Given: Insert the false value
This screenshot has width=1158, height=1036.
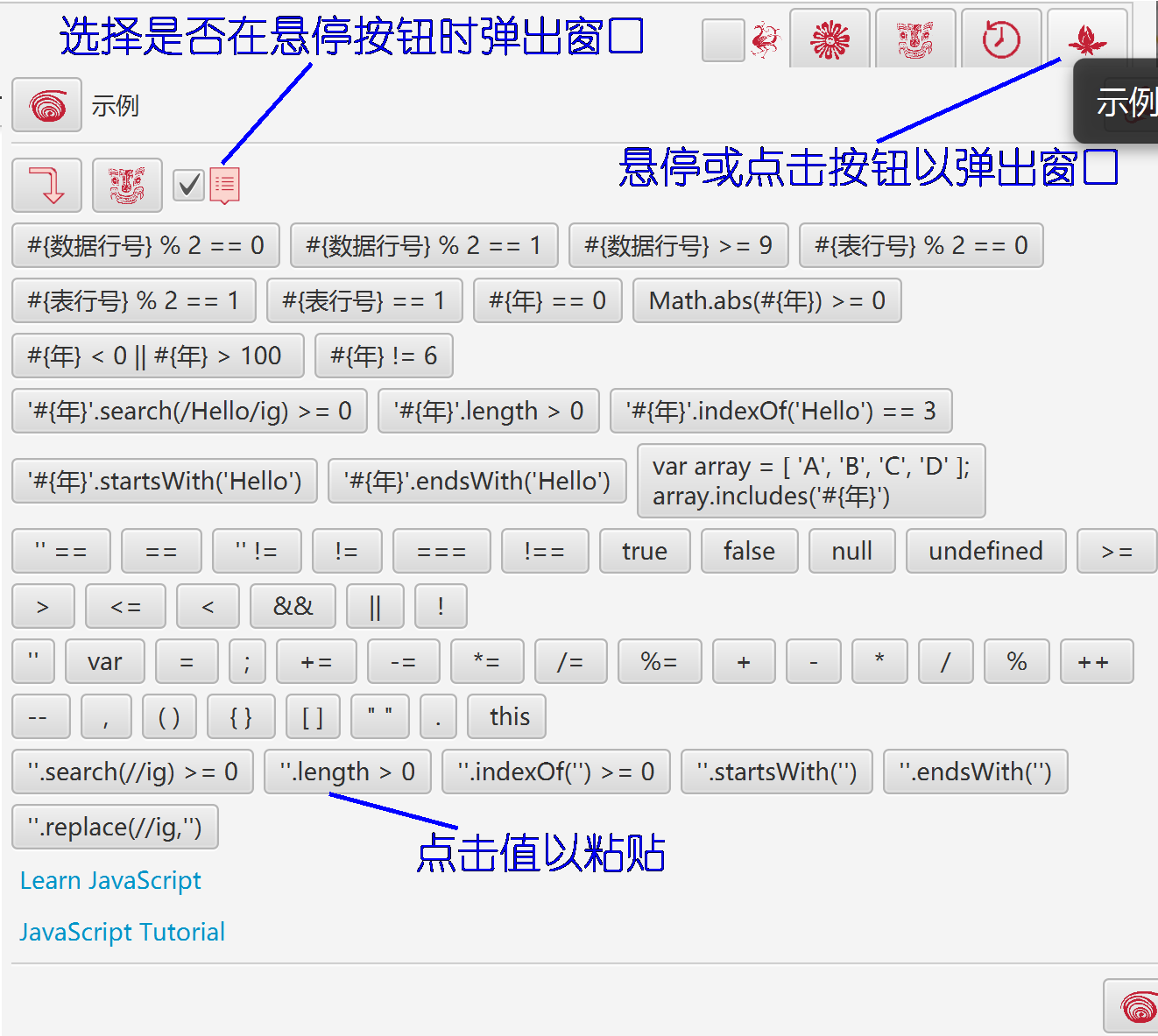Looking at the screenshot, I should point(749,551).
